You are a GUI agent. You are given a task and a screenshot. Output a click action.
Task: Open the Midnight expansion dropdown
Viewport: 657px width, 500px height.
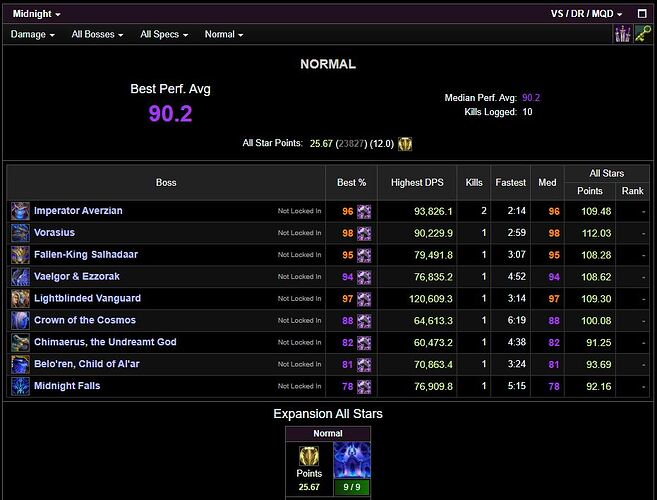click(36, 14)
